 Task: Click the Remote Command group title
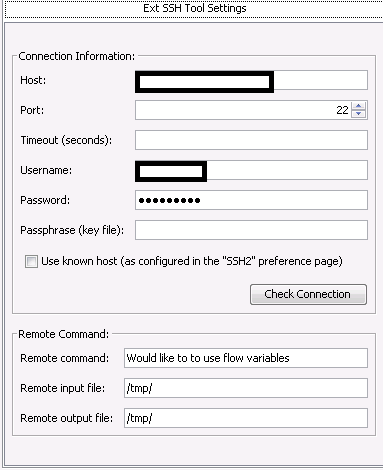64,334
